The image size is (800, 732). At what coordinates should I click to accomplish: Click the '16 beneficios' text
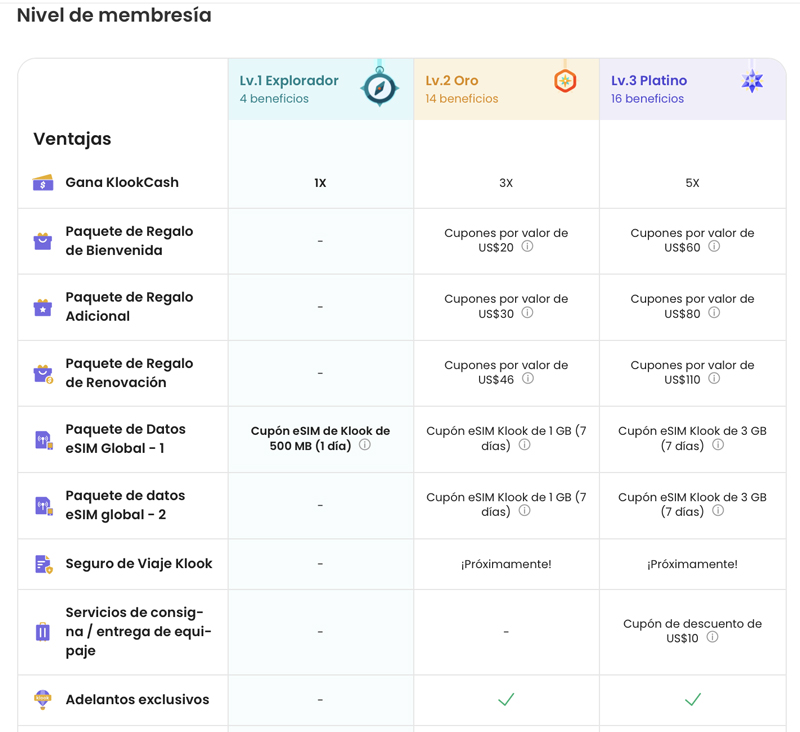647,98
